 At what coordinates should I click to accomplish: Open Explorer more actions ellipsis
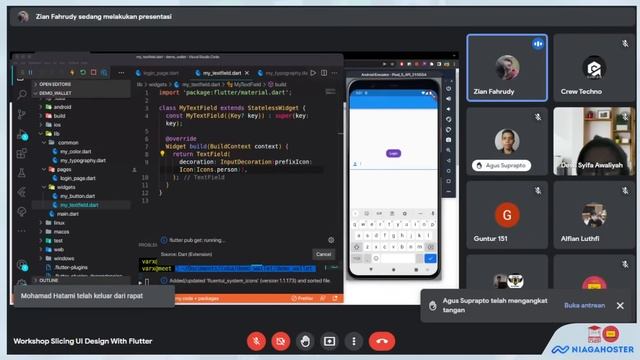tap(121, 73)
